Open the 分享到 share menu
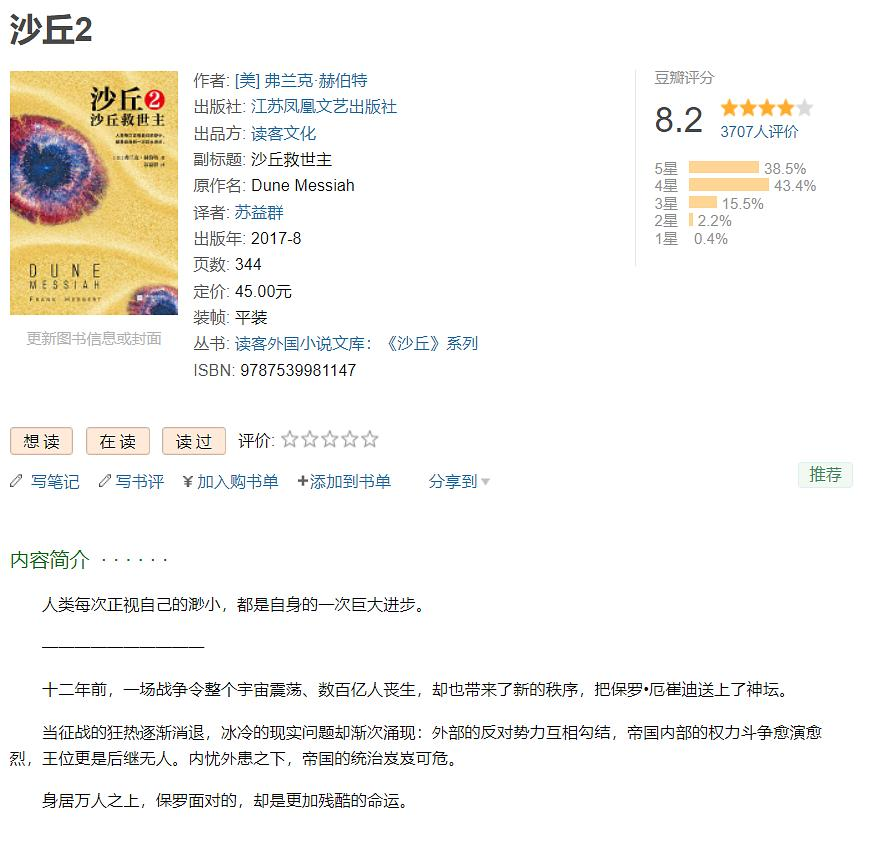 coord(453,481)
